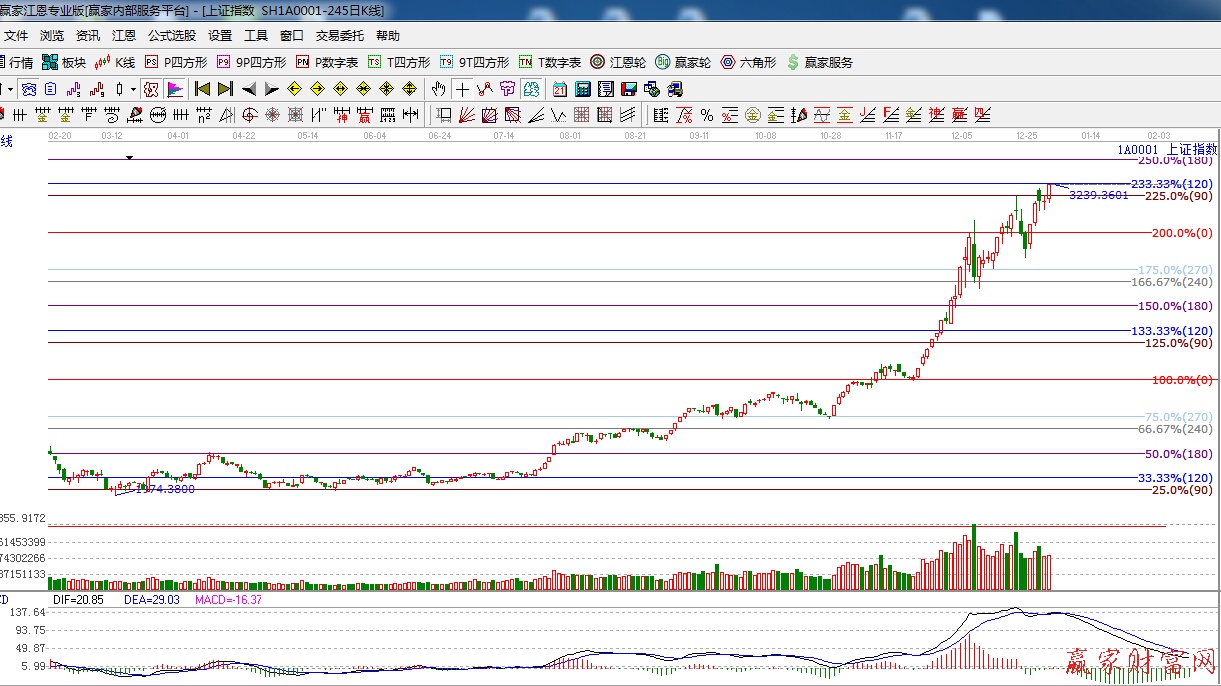Click the red save-disk toolbar icon
This screenshot has height=686, width=1221.
pyautogui.click(x=630, y=89)
